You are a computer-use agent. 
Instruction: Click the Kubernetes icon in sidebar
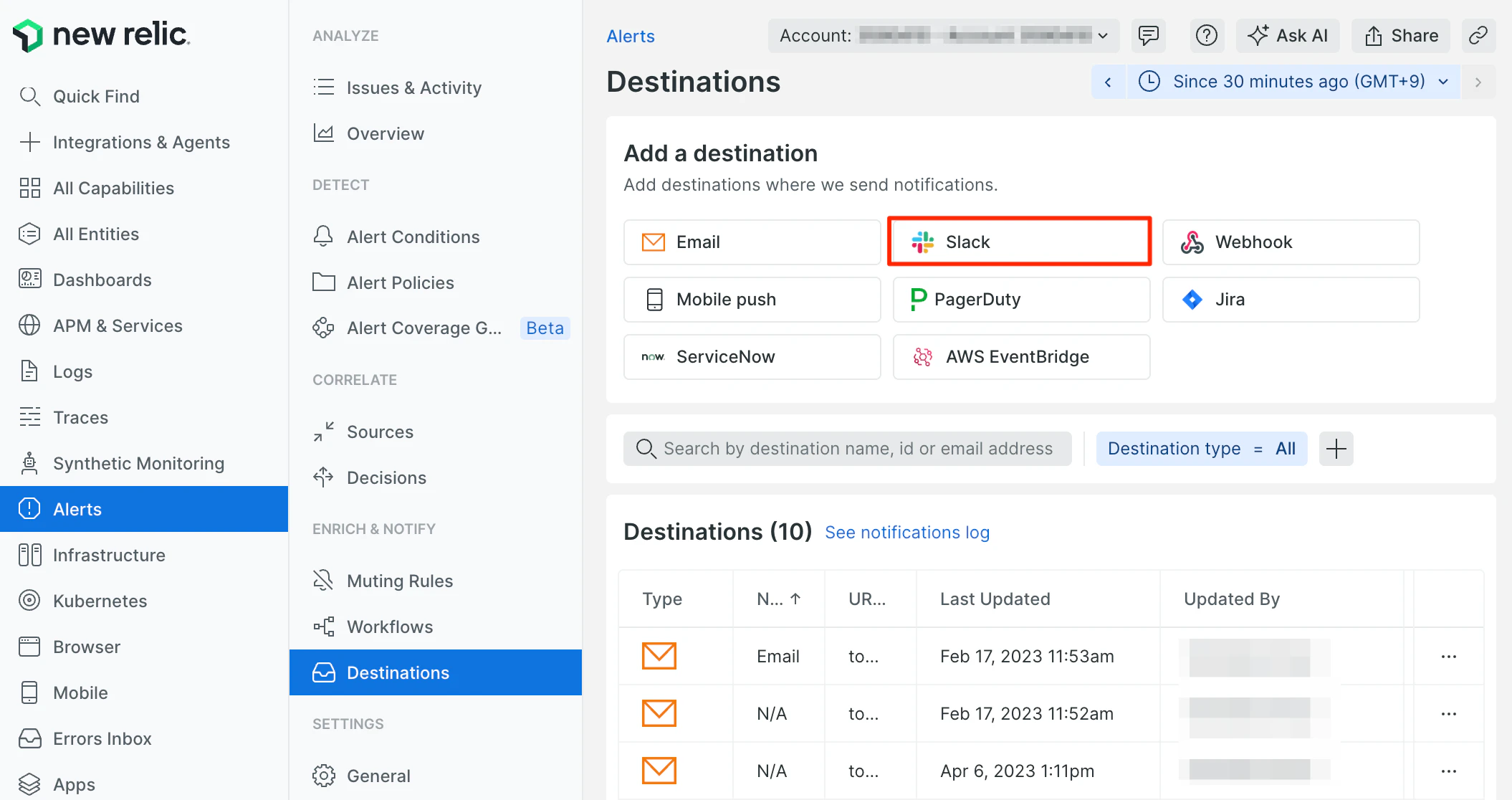click(29, 601)
